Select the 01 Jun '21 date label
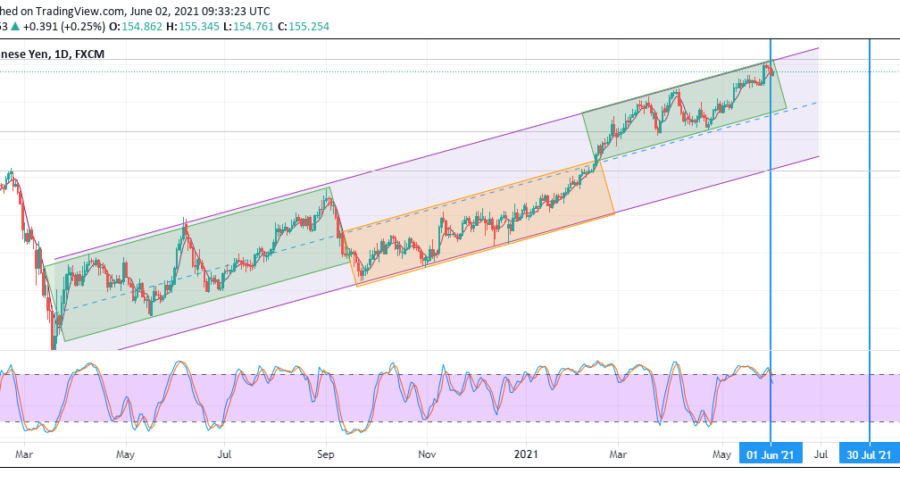Viewport: 900px width, 500px height. click(x=770, y=455)
